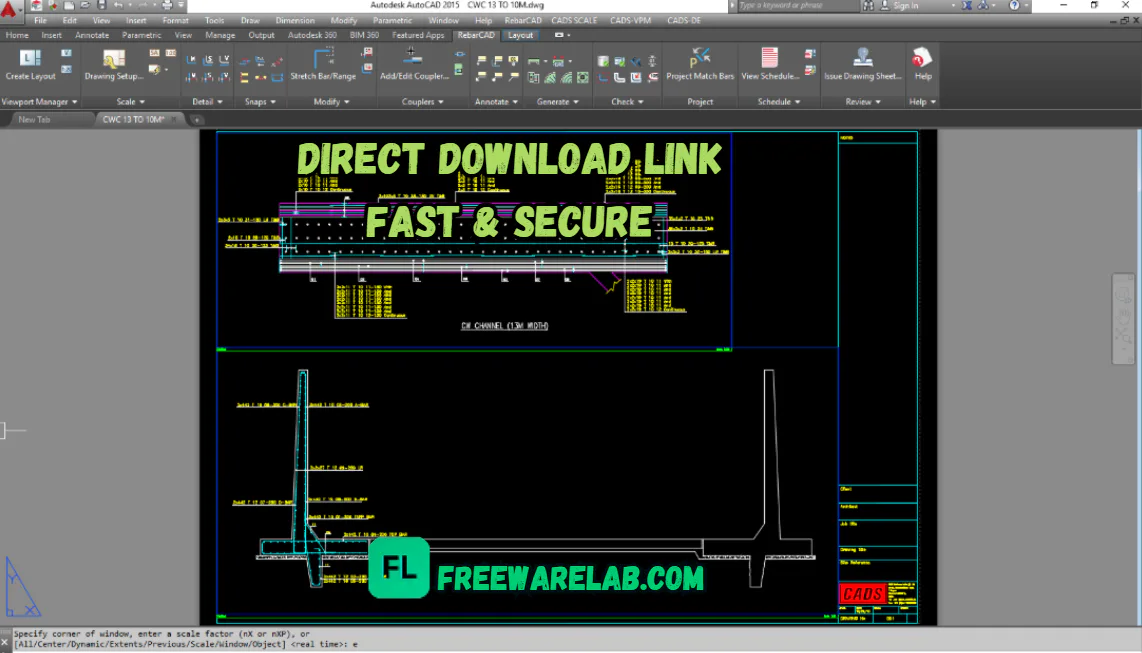Image resolution: width=1142 pixels, height=653 pixels.
Task: Expand the Detail panel dropdown
Action: click(x=207, y=102)
